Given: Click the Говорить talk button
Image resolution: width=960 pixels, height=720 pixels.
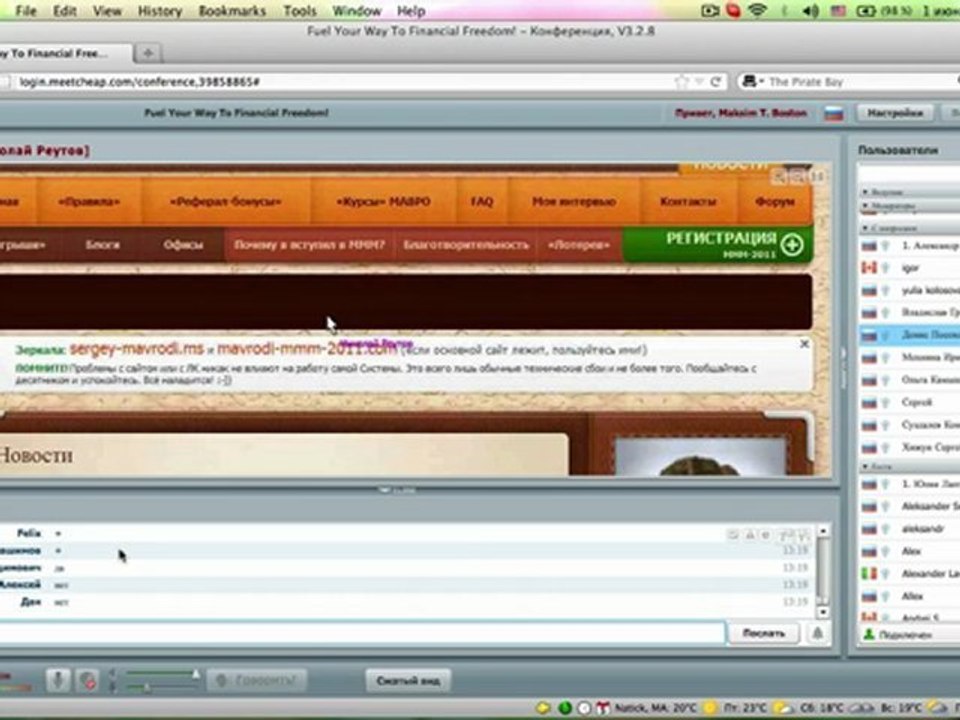Looking at the screenshot, I should [256, 681].
